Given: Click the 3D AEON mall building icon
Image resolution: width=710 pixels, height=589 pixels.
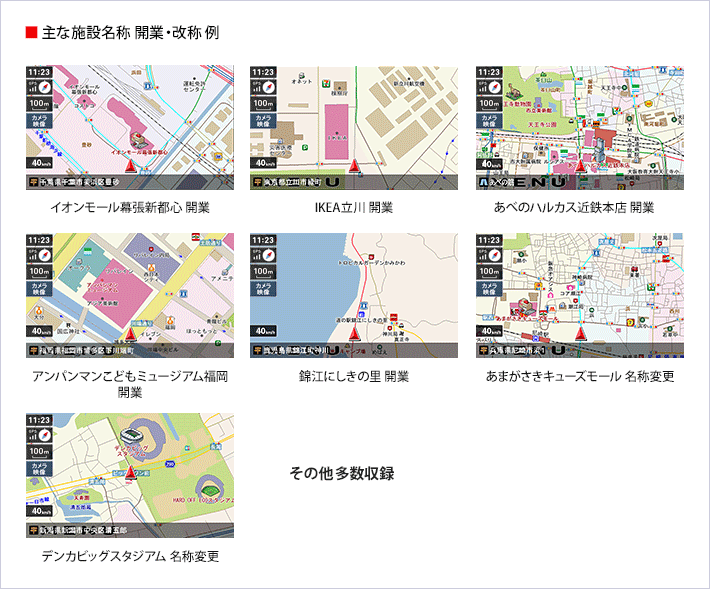Looking at the screenshot, I should click(139, 141).
